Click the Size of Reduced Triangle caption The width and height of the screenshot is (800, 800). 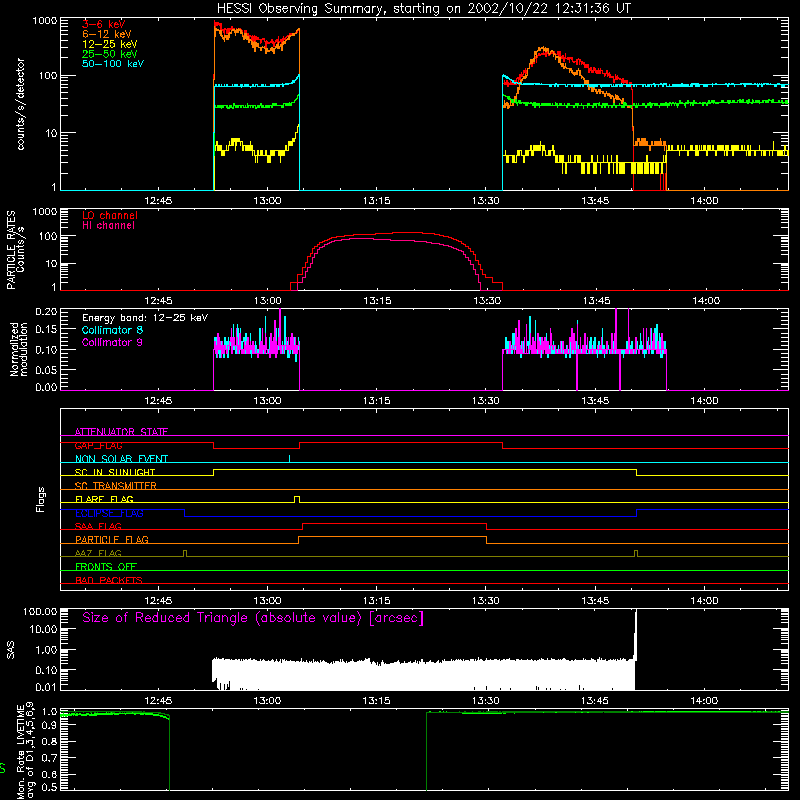pos(253,618)
